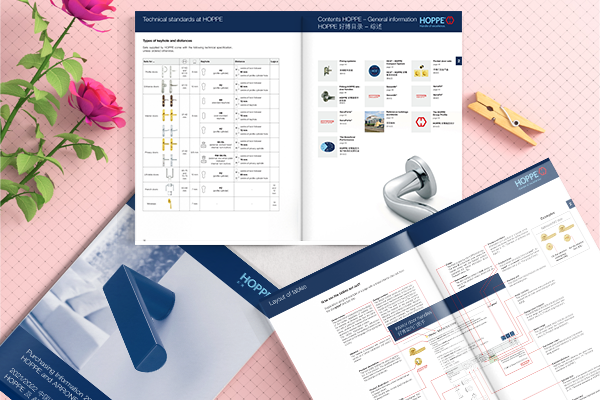Click the blue door handle cover image
This screenshot has height=400, width=600.
coord(139,318)
